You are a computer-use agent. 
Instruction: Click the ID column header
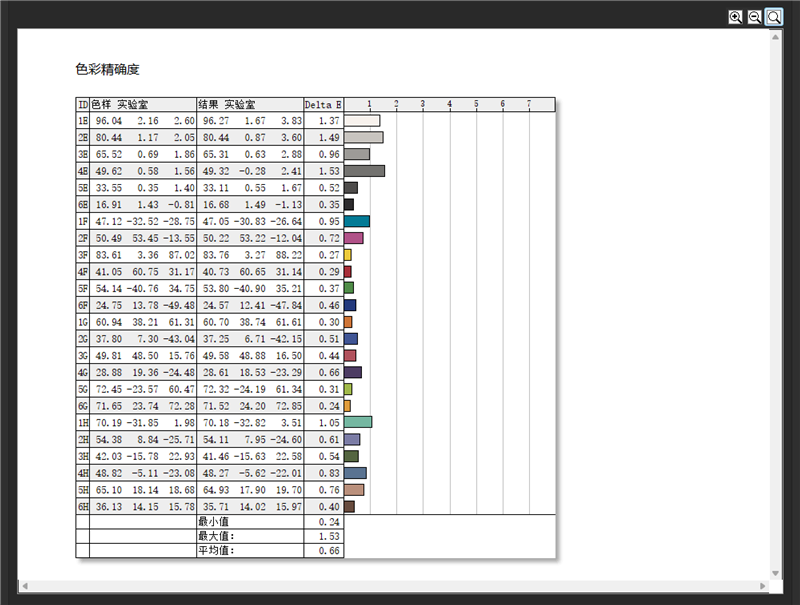point(83,105)
